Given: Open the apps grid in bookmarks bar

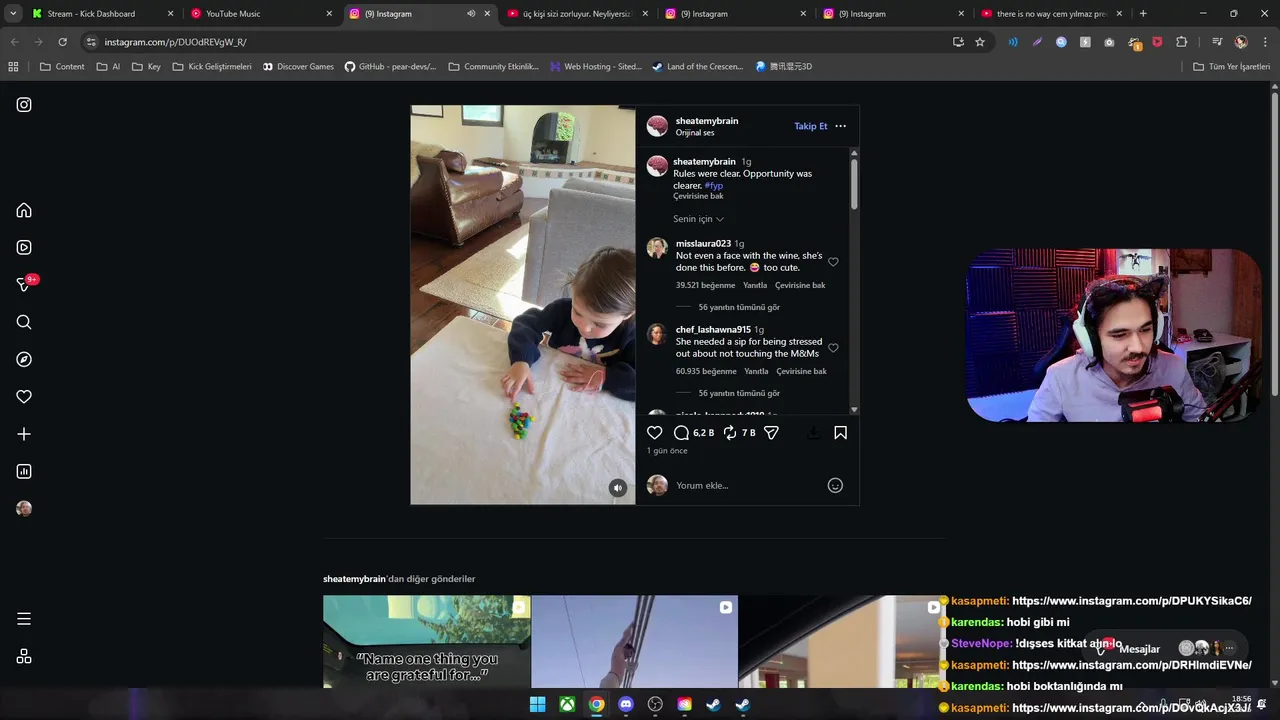Looking at the screenshot, I should click(13, 67).
